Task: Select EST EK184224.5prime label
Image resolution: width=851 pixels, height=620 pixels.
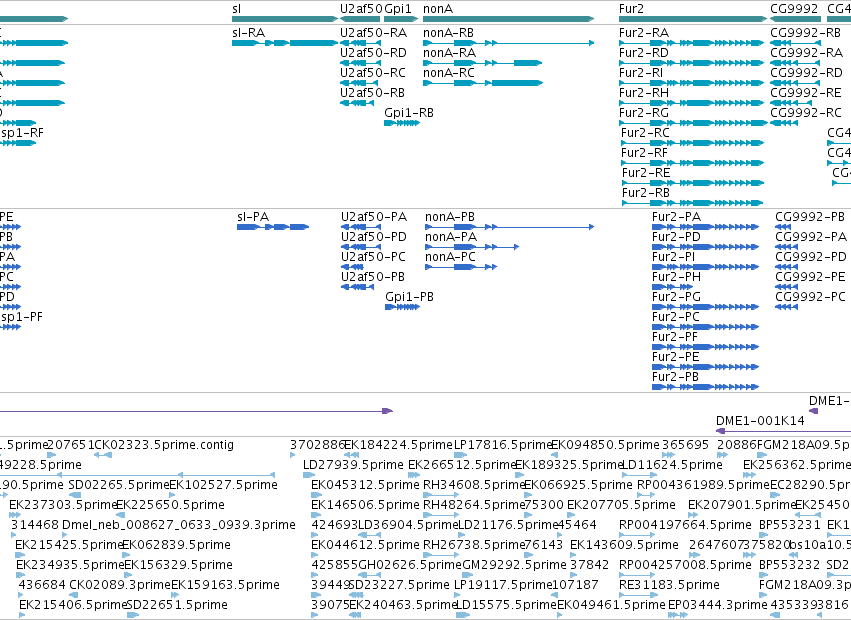Action: tap(398, 445)
